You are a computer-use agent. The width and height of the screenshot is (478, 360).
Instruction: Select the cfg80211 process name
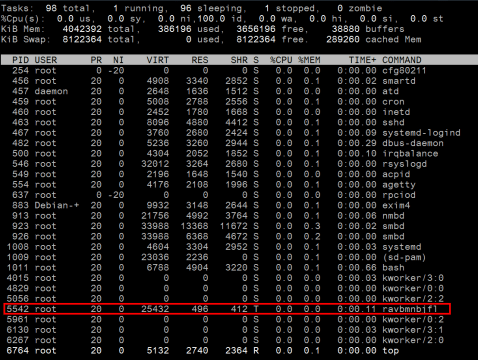point(404,71)
